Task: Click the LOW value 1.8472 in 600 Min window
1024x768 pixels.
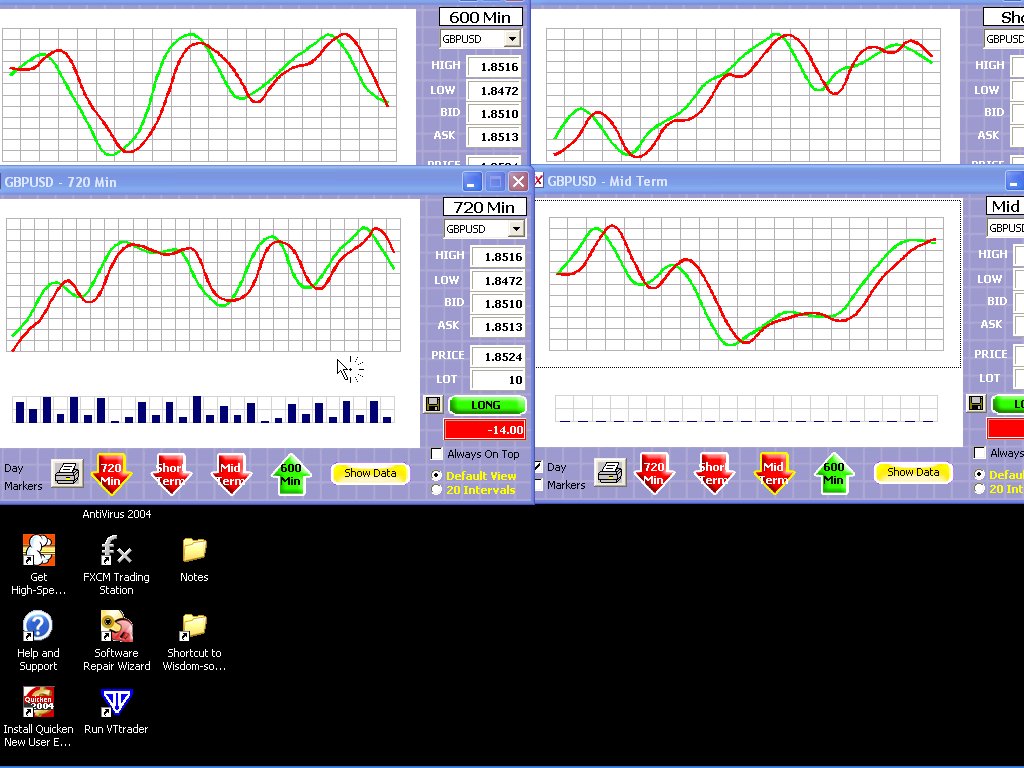Action: (x=494, y=91)
